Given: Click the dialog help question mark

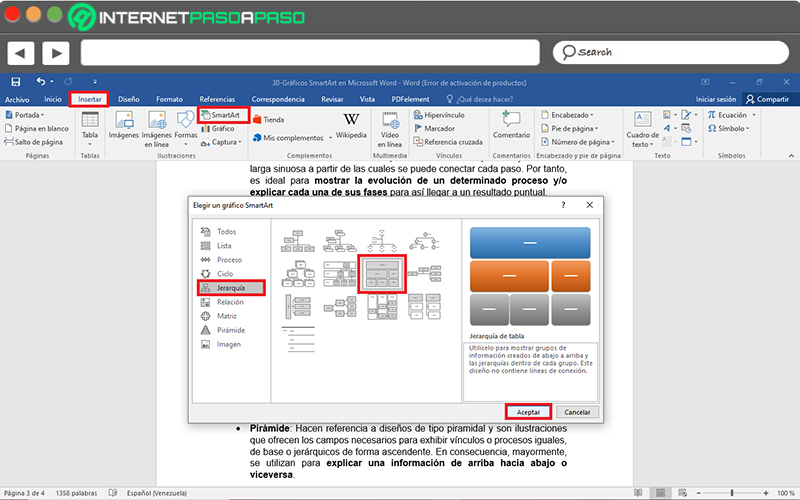Looking at the screenshot, I should [x=563, y=205].
